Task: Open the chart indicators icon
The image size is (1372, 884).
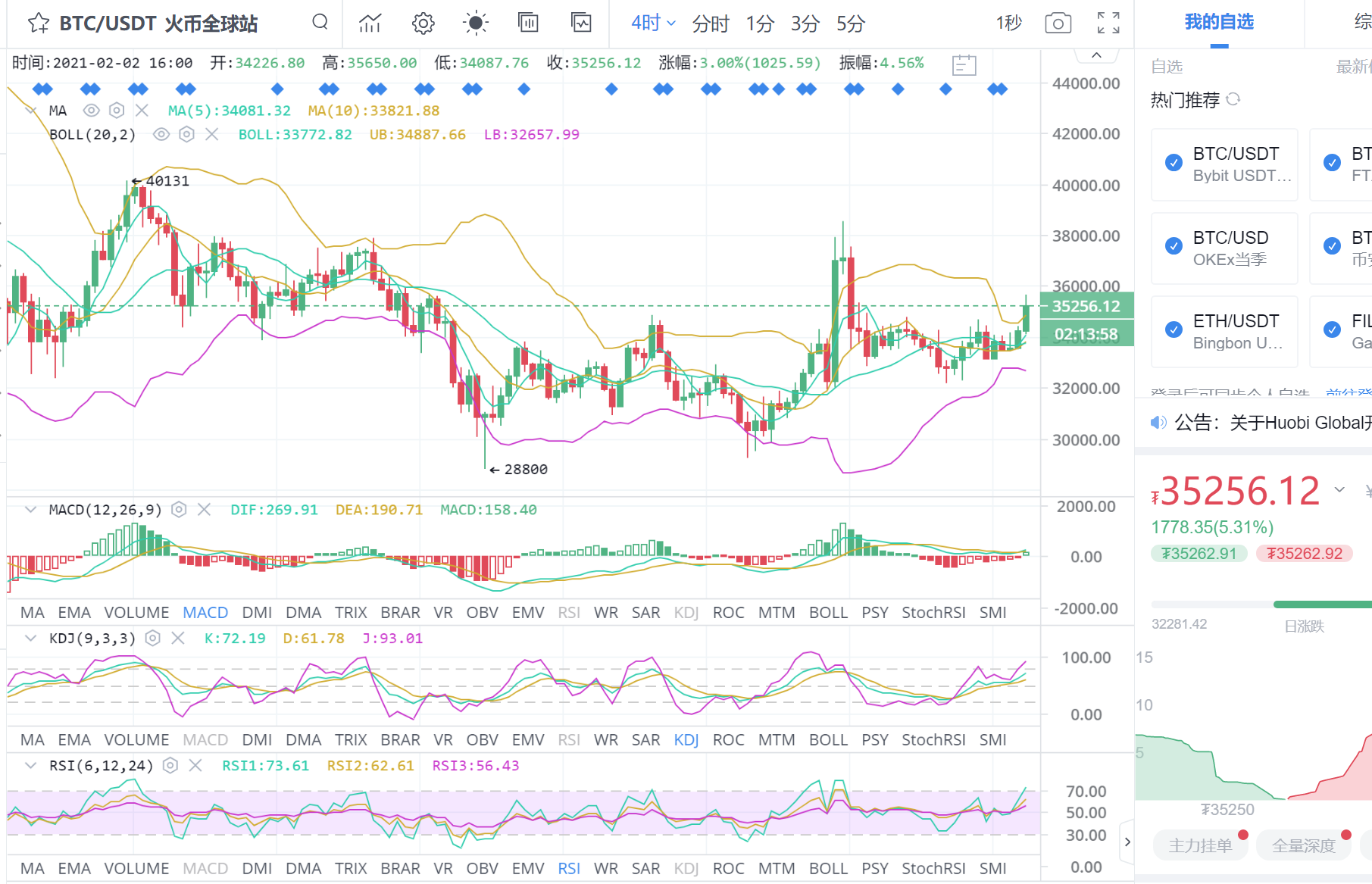Action: 370,23
